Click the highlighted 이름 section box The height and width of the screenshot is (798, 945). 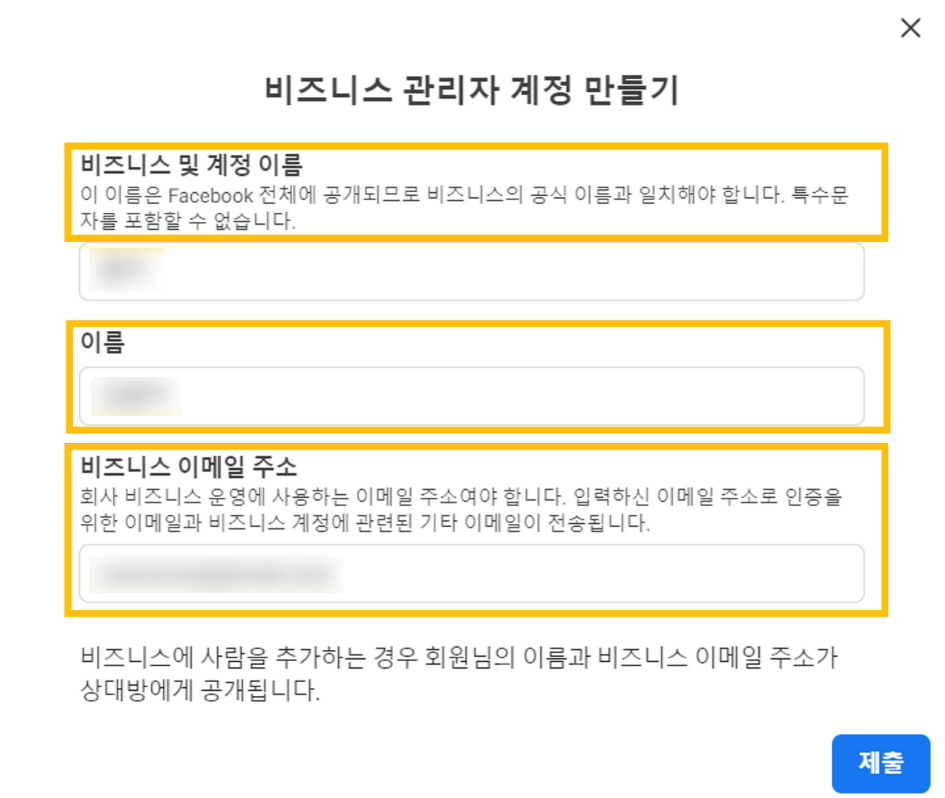click(x=475, y=375)
